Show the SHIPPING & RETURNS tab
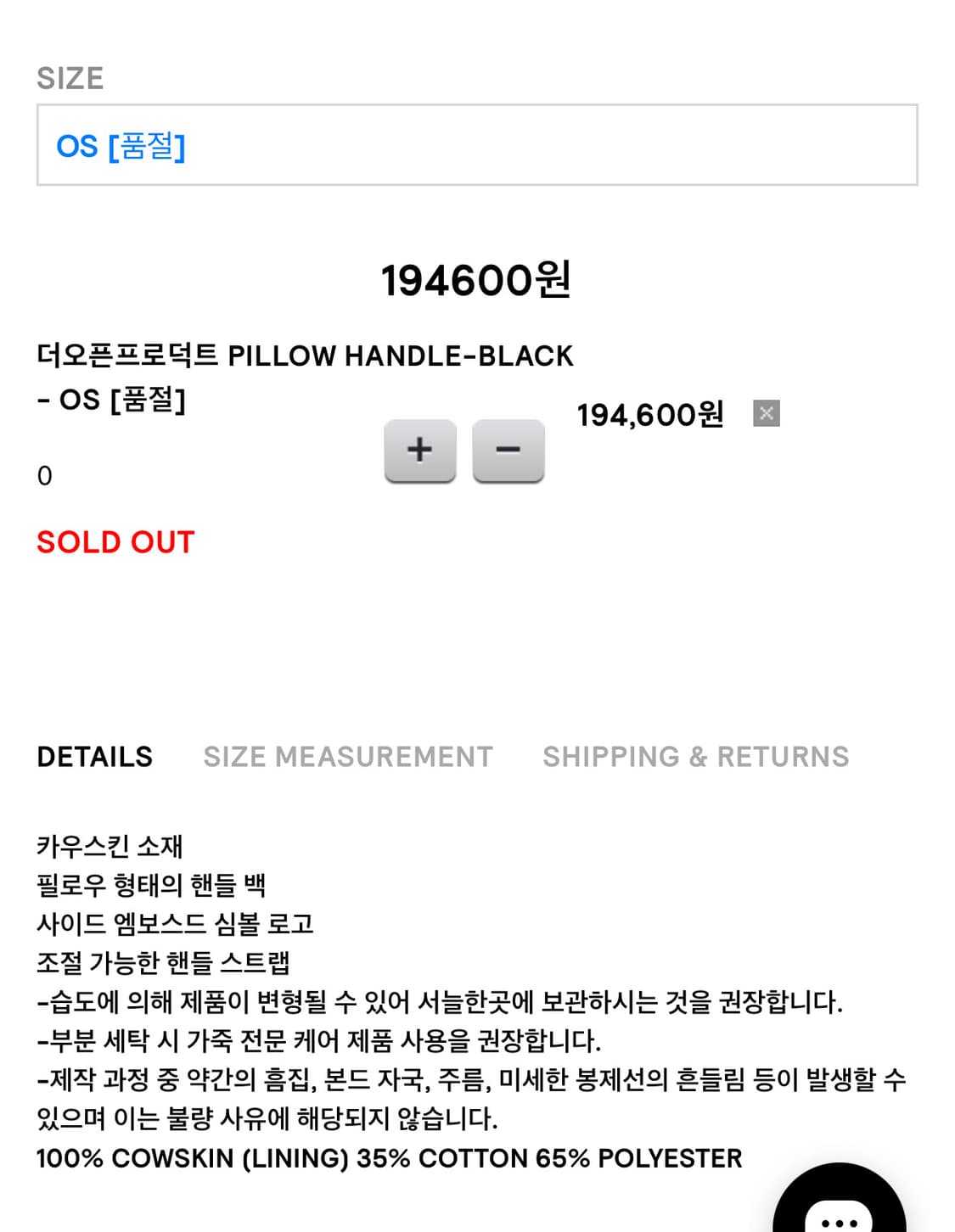Screen dimensions: 955x1232 tap(695, 756)
